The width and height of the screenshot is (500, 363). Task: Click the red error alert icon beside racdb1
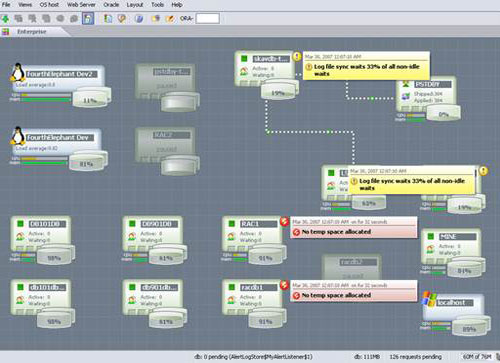tap(284, 285)
